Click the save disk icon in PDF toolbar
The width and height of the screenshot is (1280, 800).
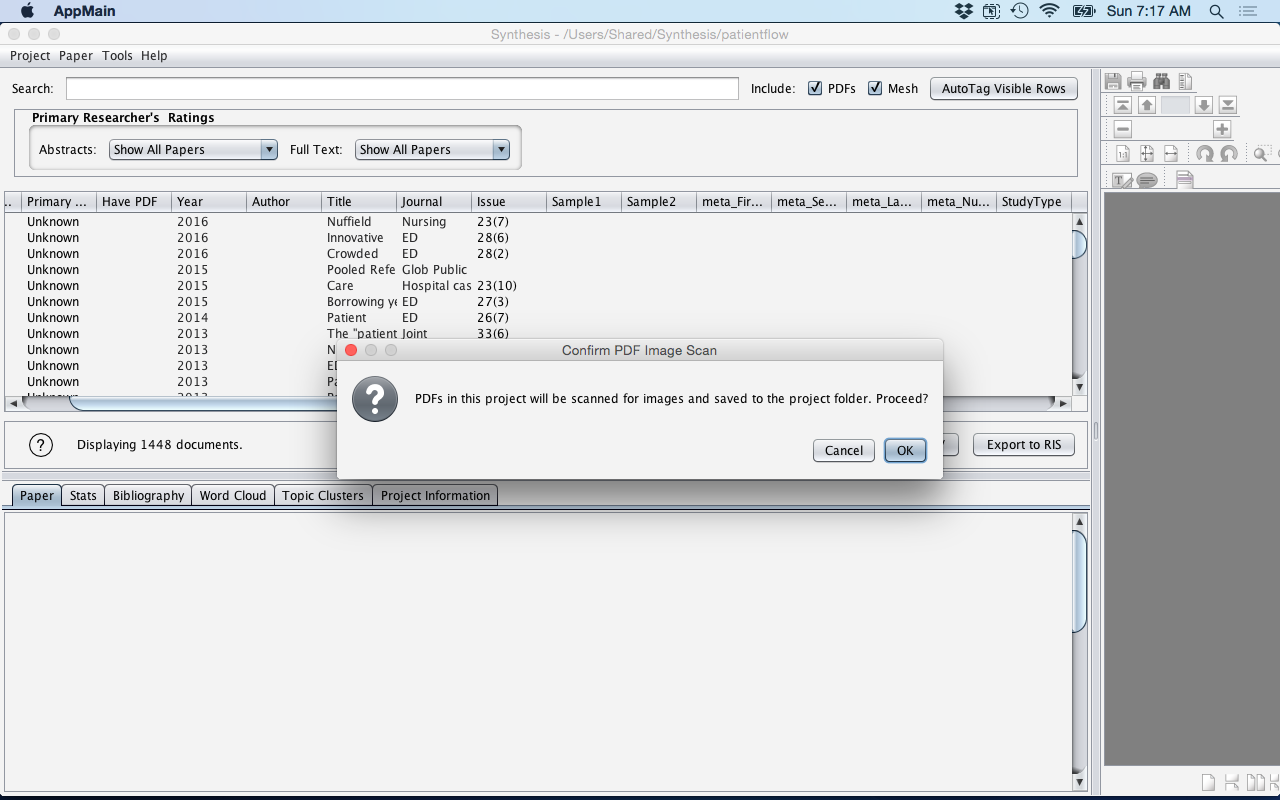(x=1113, y=82)
